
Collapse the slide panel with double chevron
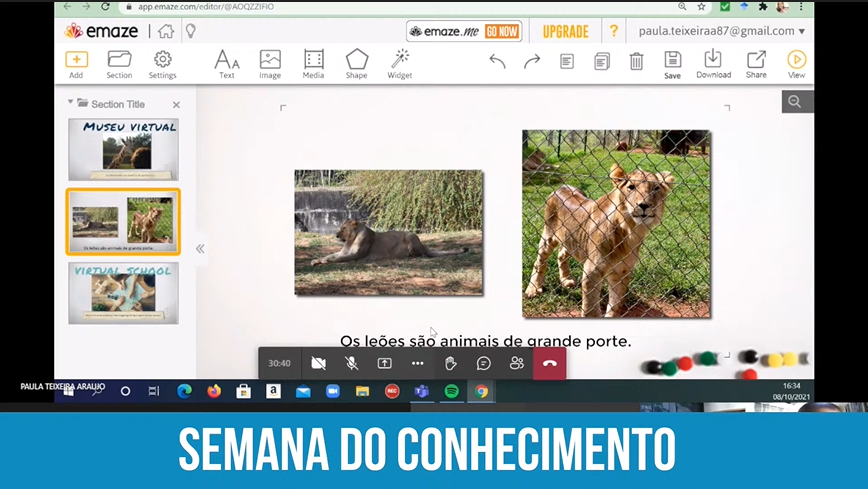[x=200, y=248]
